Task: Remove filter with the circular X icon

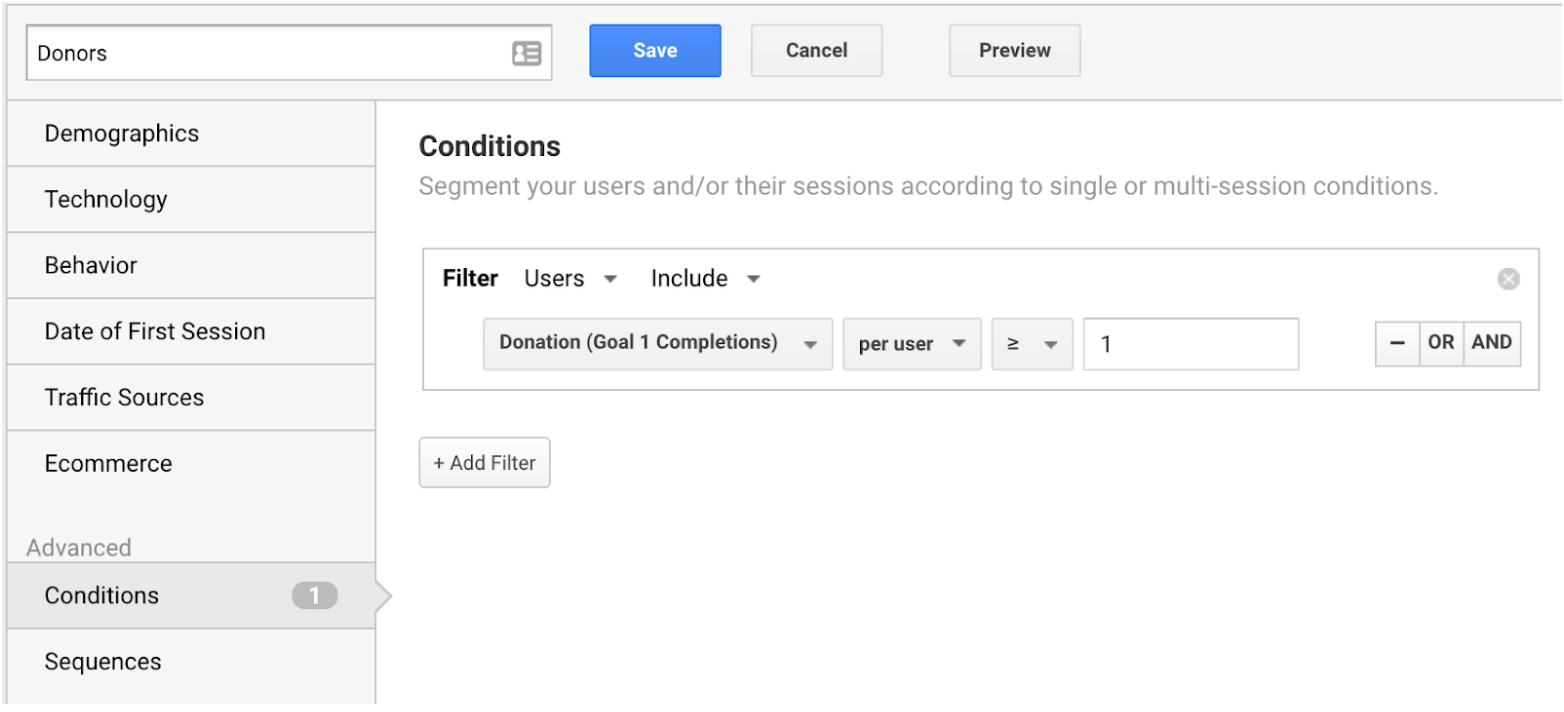Action: 1508,280
